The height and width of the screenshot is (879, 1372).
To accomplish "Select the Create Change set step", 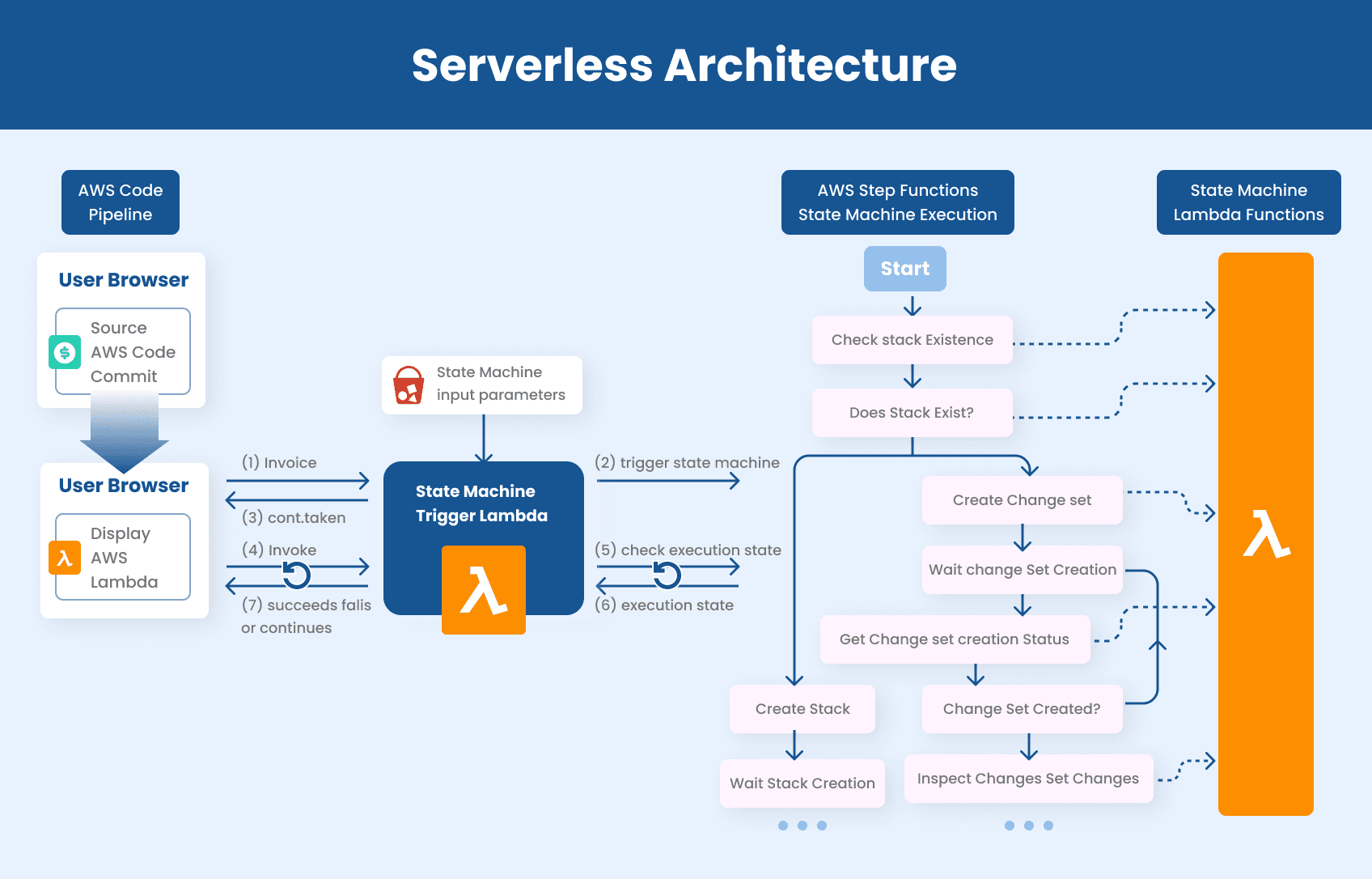I will point(1022,500).
